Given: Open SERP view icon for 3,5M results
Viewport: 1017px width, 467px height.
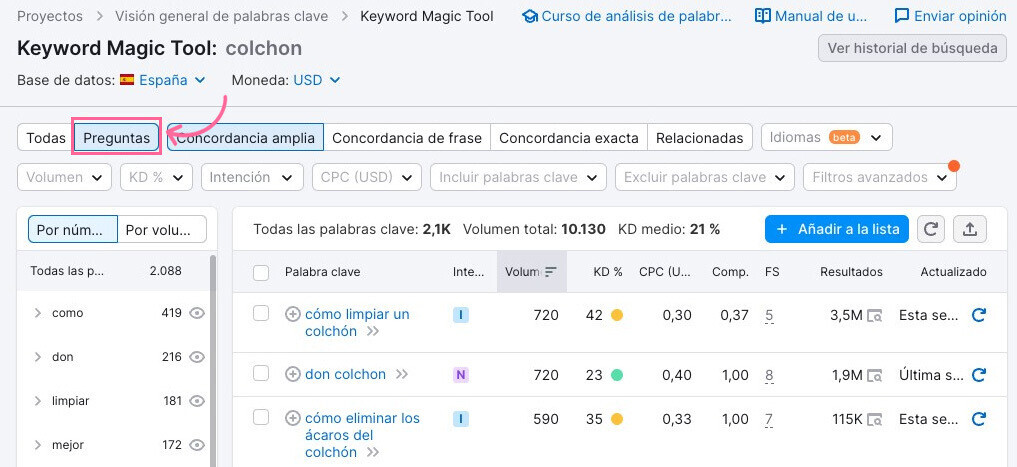Looking at the screenshot, I should point(875,316).
